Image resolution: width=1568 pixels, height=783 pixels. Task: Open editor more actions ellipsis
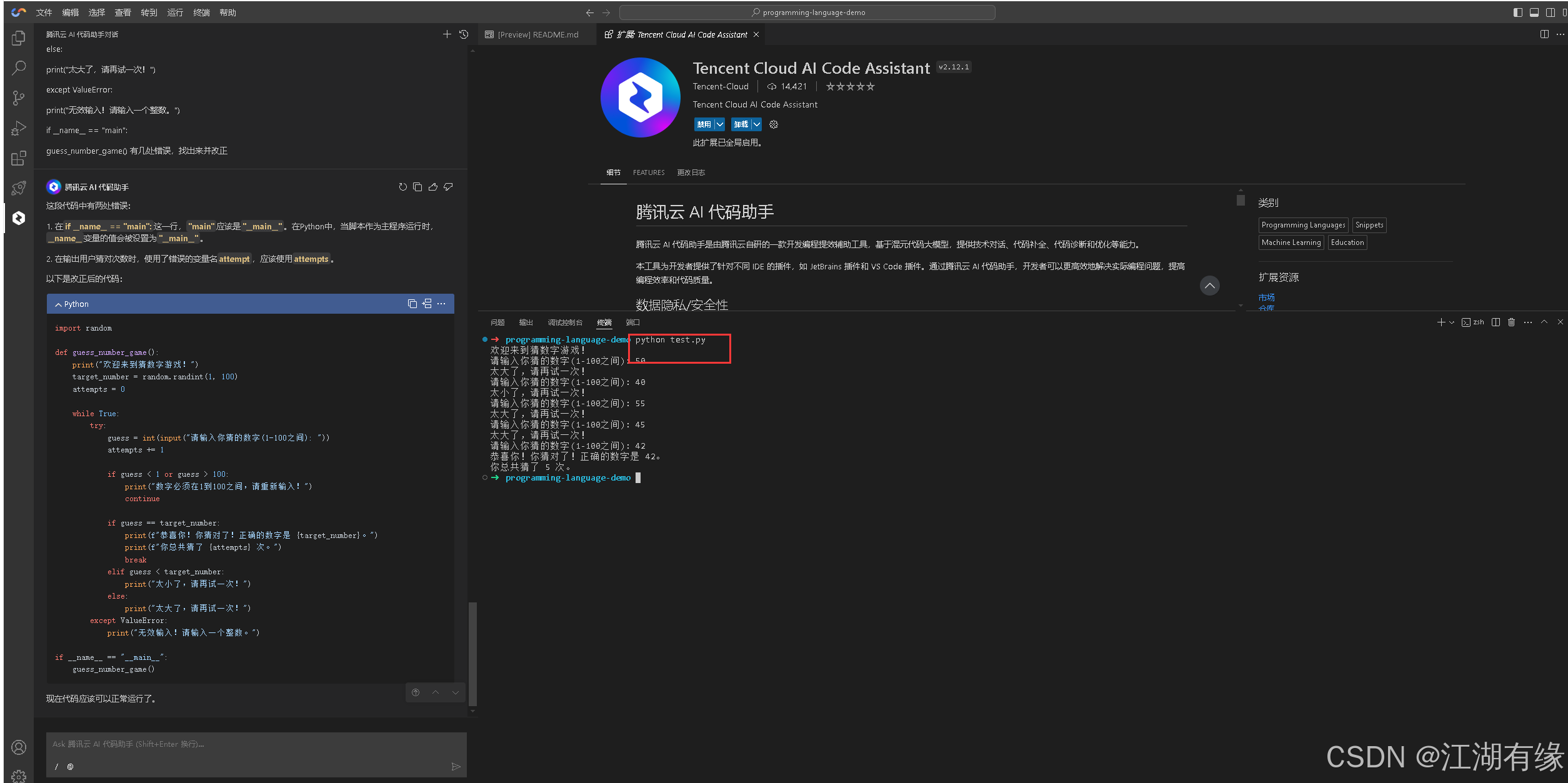pos(1560,34)
